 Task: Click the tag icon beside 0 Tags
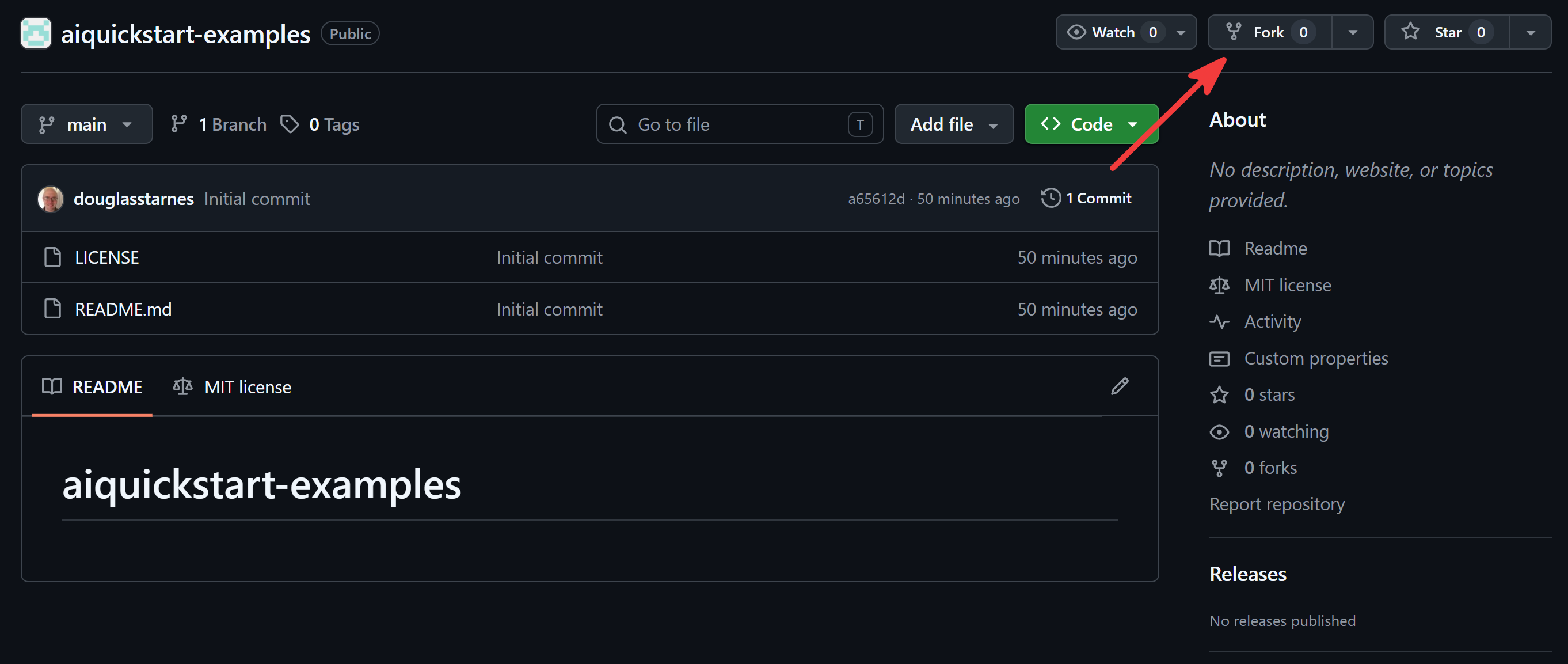[x=290, y=124]
